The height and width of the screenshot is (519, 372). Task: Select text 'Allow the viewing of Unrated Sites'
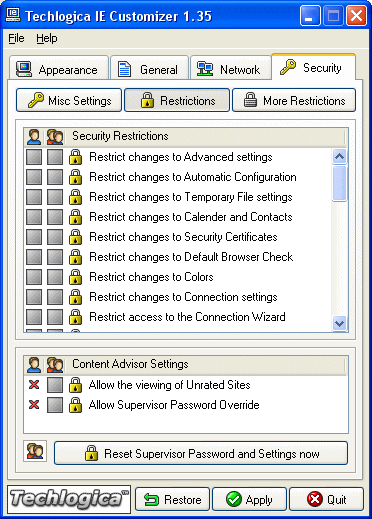pos(169,385)
